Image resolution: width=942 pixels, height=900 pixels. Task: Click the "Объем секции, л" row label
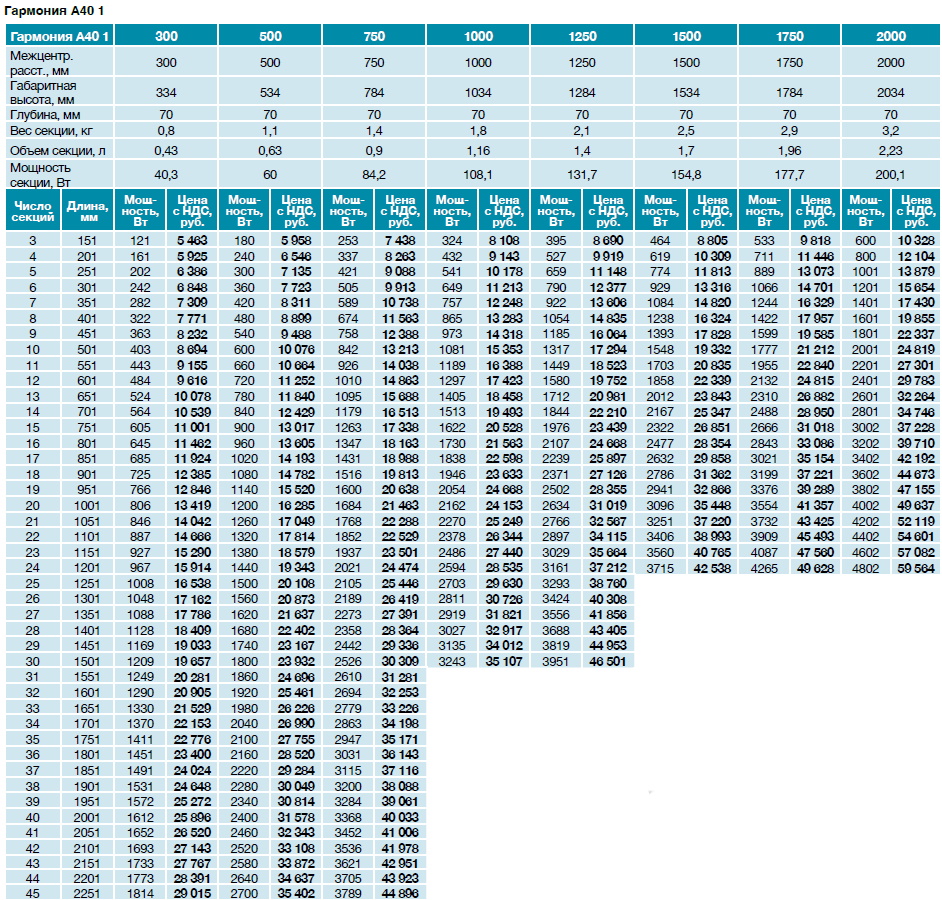point(58,150)
